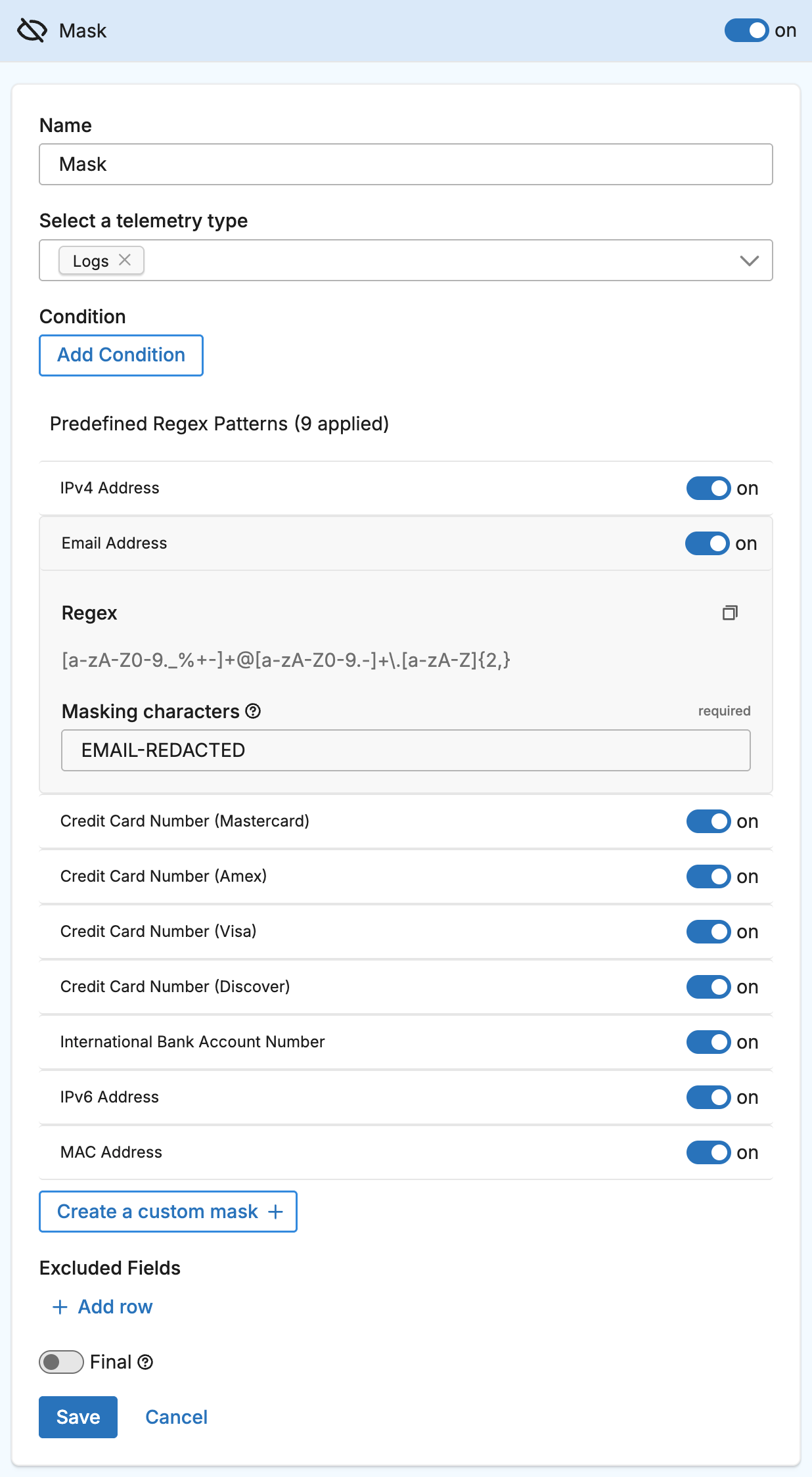Turn off the main Mask processor toggle
The width and height of the screenshot is (812, 1477).
pos(746,31)
